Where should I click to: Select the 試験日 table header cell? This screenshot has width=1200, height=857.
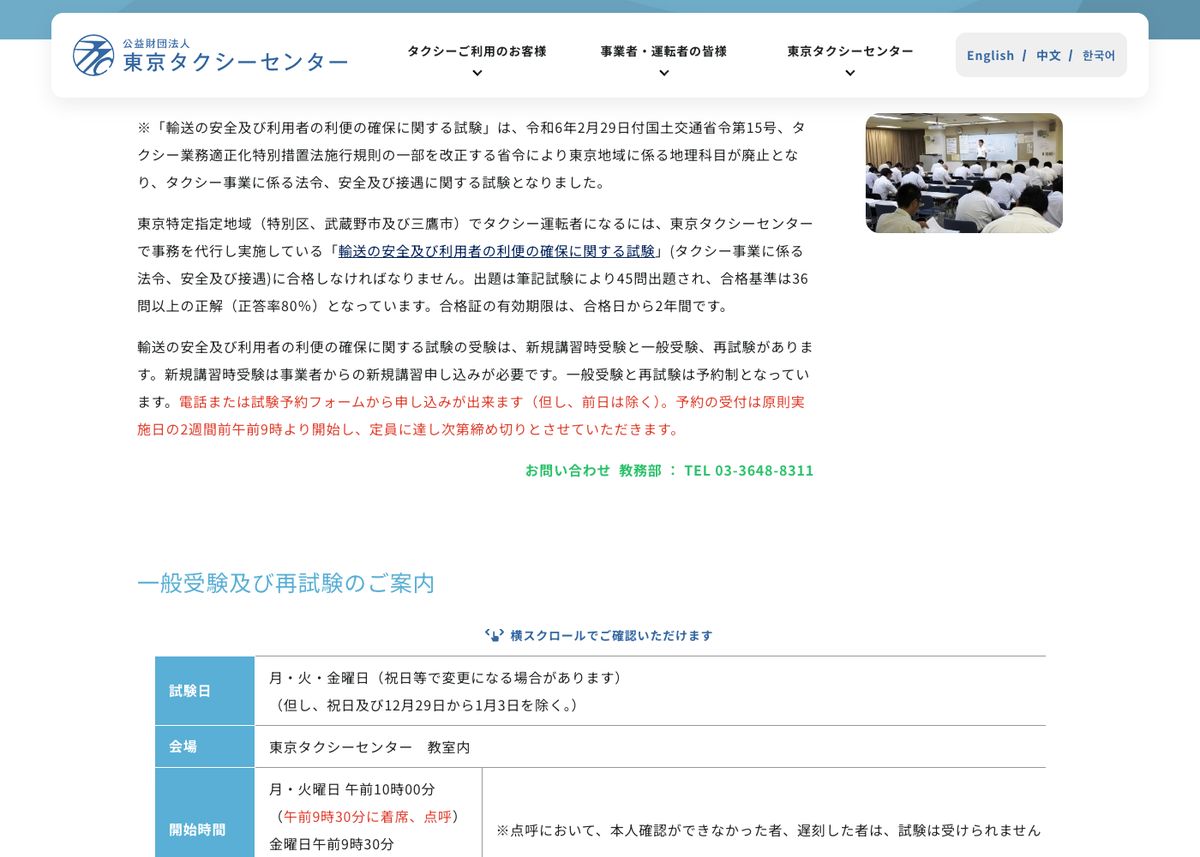(x=205, y=691)
